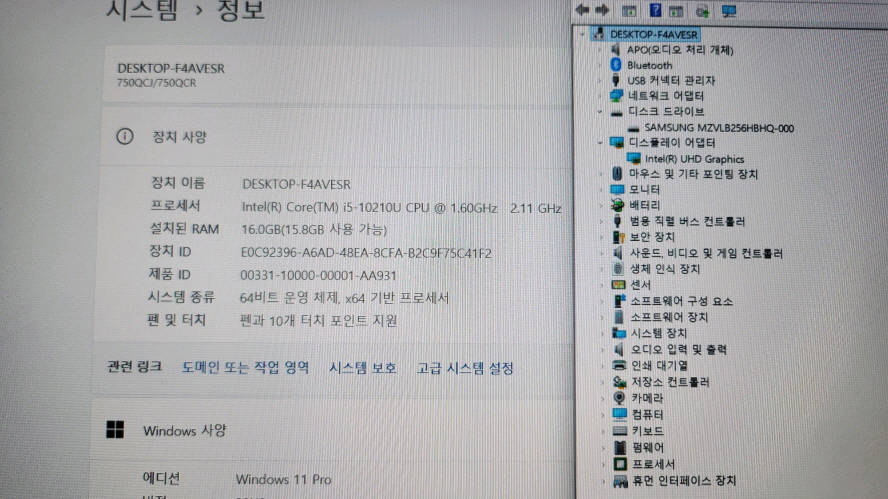The width and height of the screenshot is (888, 499).
Task: Collapse the 디스크 드라이브 category arrow
Action: pyautogui.click(x=600, y=112)
